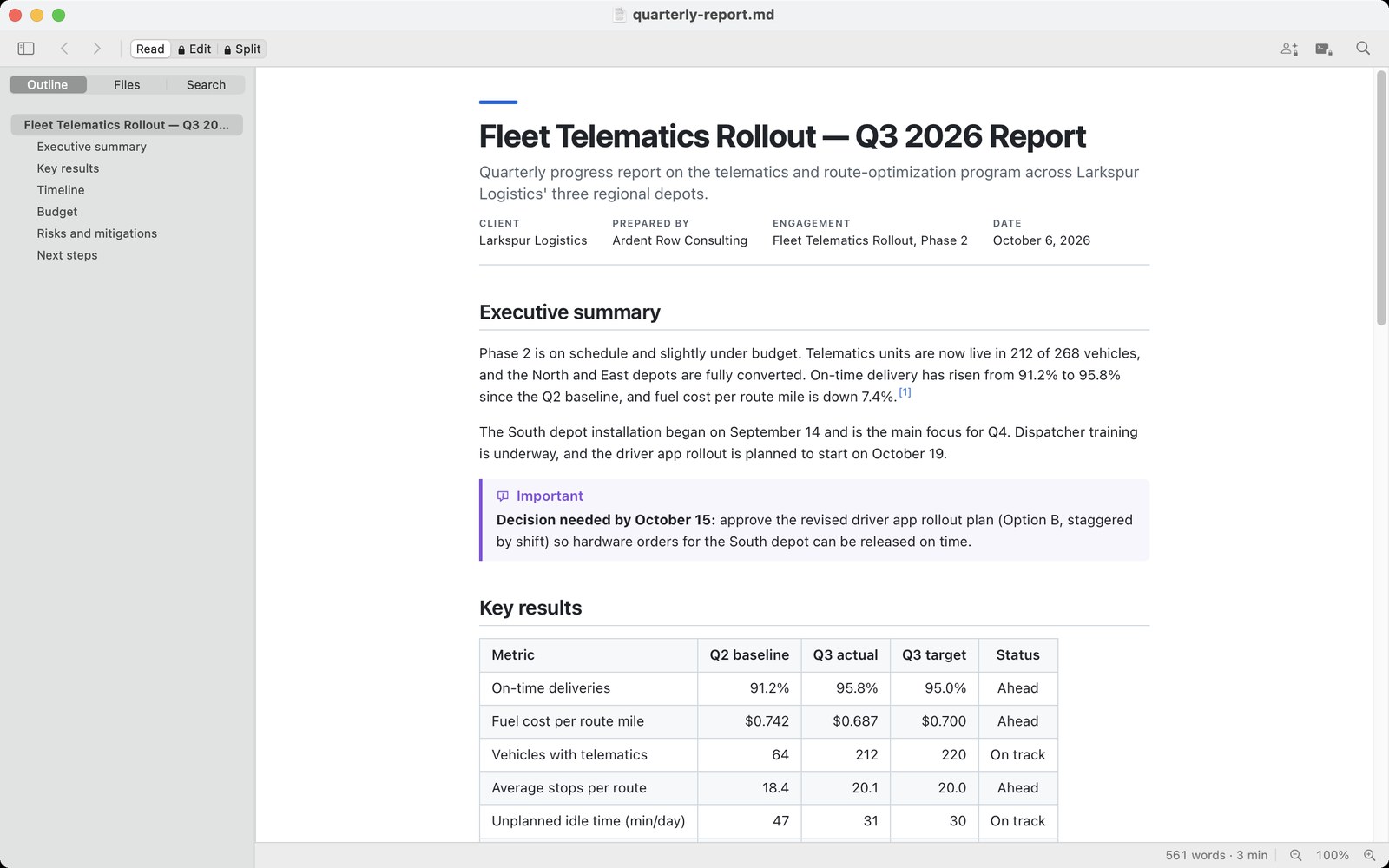Toggle the sidebar panel icon
1389x868 pixels.
[x=26, y=49]
